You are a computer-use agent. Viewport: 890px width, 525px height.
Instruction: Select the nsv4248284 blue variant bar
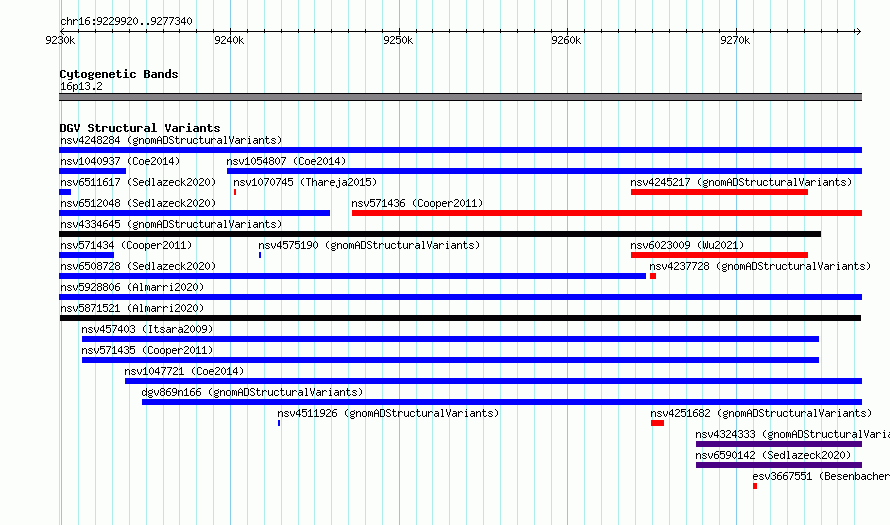[x=460, y=150]
